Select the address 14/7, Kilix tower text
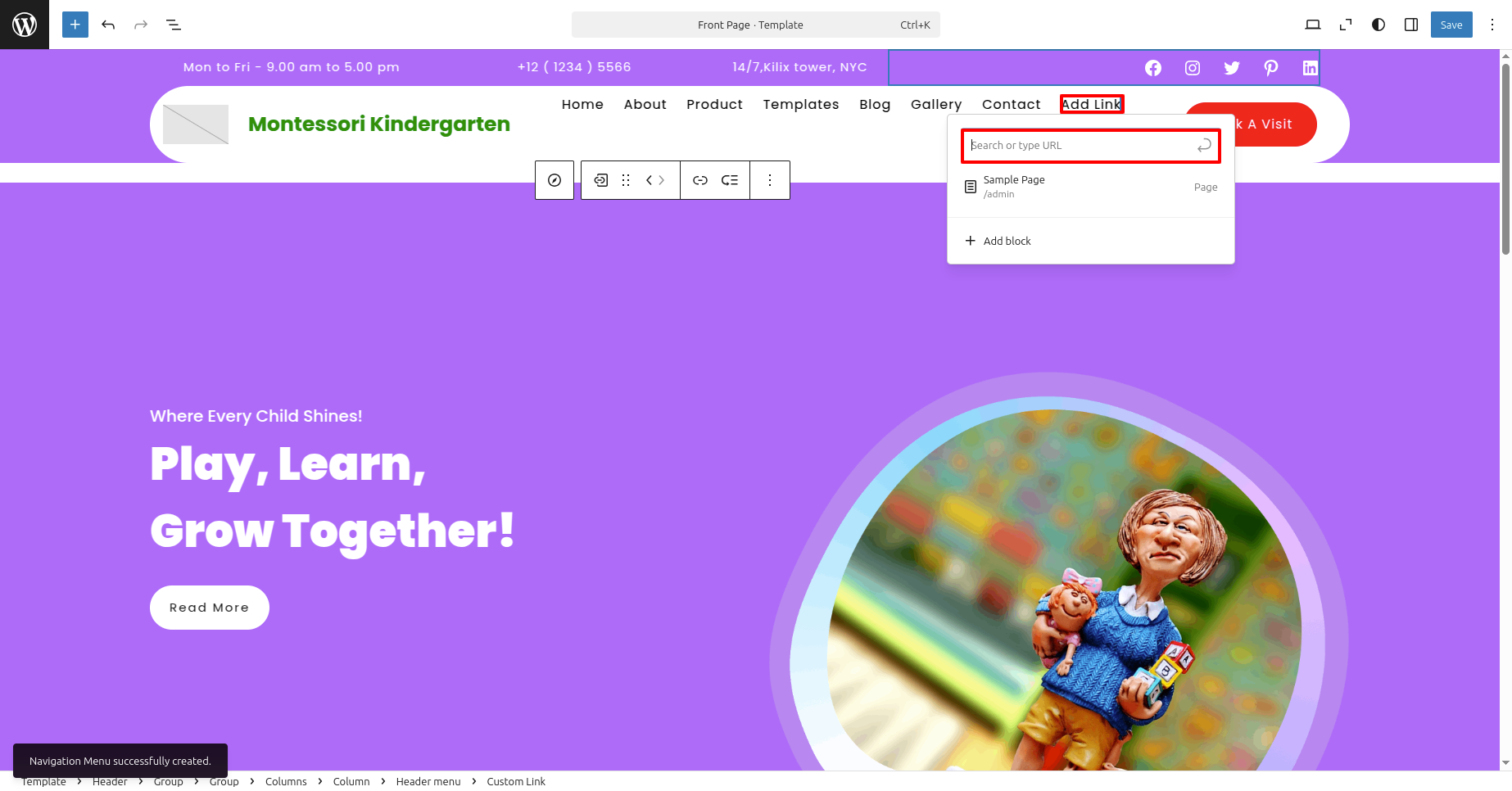 point(799,67)
